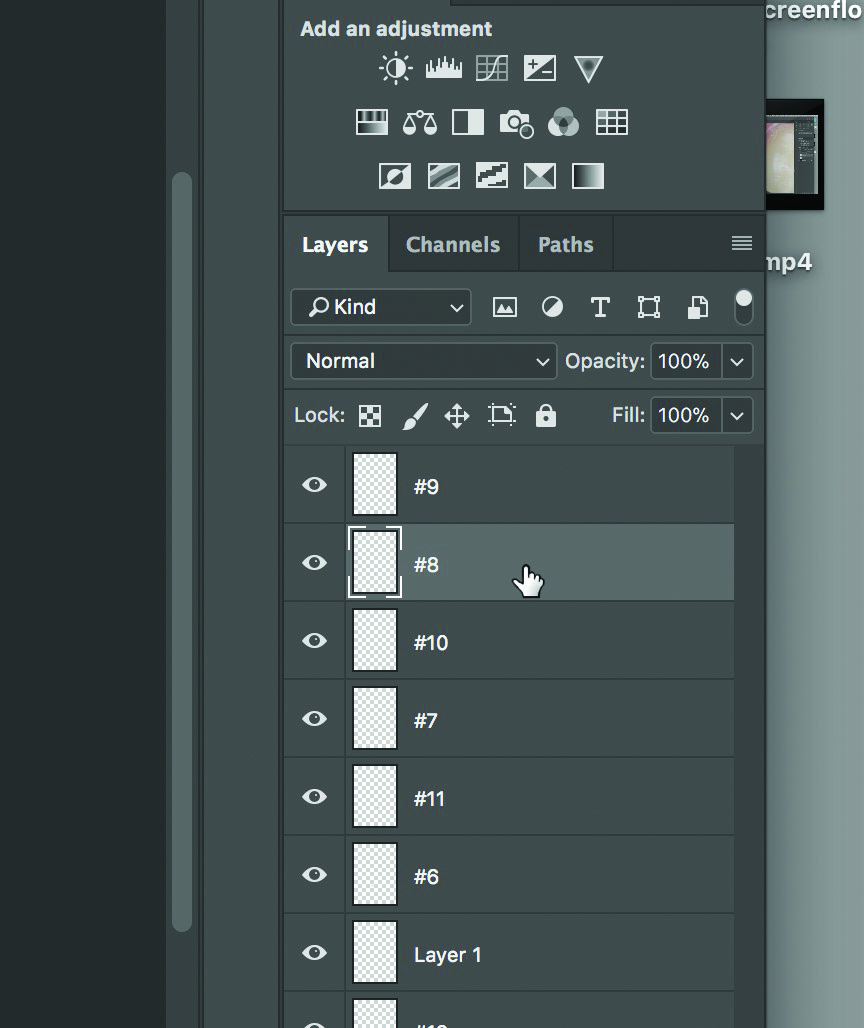
Task: Open the Normal blend mode dropdown
Action: click(x=424, y=362)
